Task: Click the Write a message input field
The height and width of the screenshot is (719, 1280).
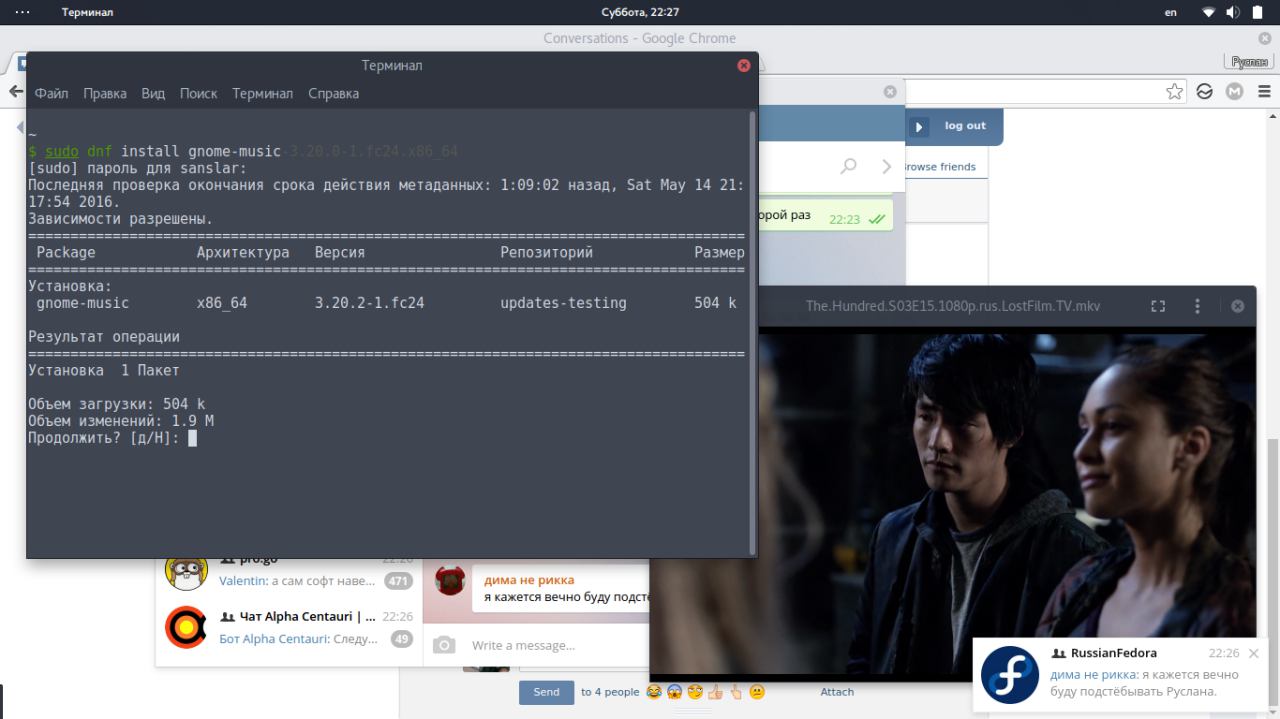Action: point(555,646)
